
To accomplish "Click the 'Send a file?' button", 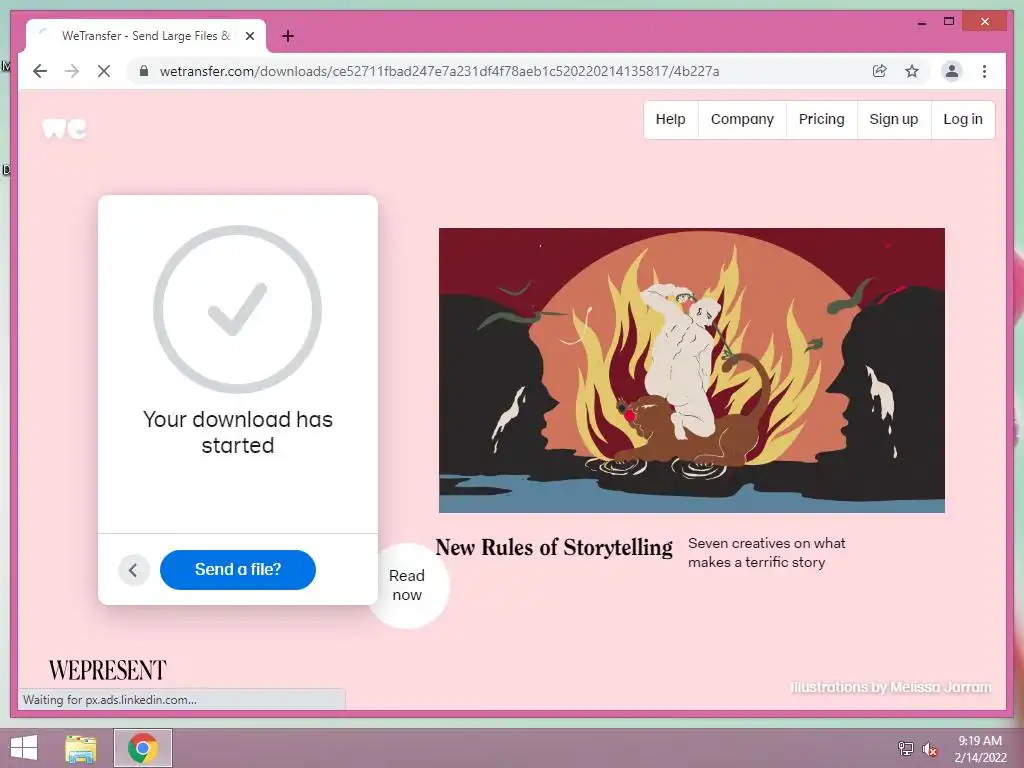I will [x=238, y=569].
